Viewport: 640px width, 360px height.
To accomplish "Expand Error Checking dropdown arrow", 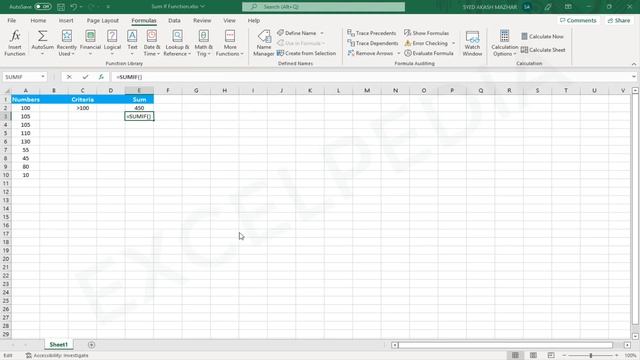I will [x=453, y=43].
